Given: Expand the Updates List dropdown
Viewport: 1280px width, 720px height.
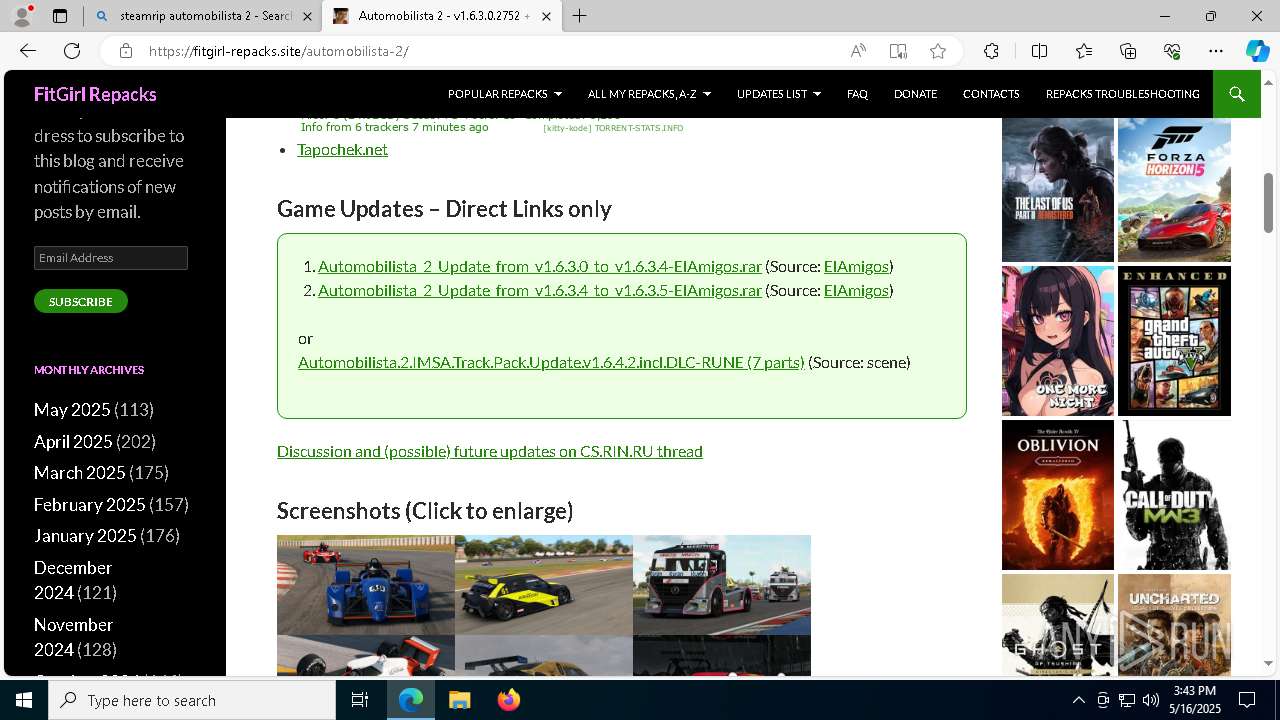Looking at the screenshot, I should click(x=778, y=94).
